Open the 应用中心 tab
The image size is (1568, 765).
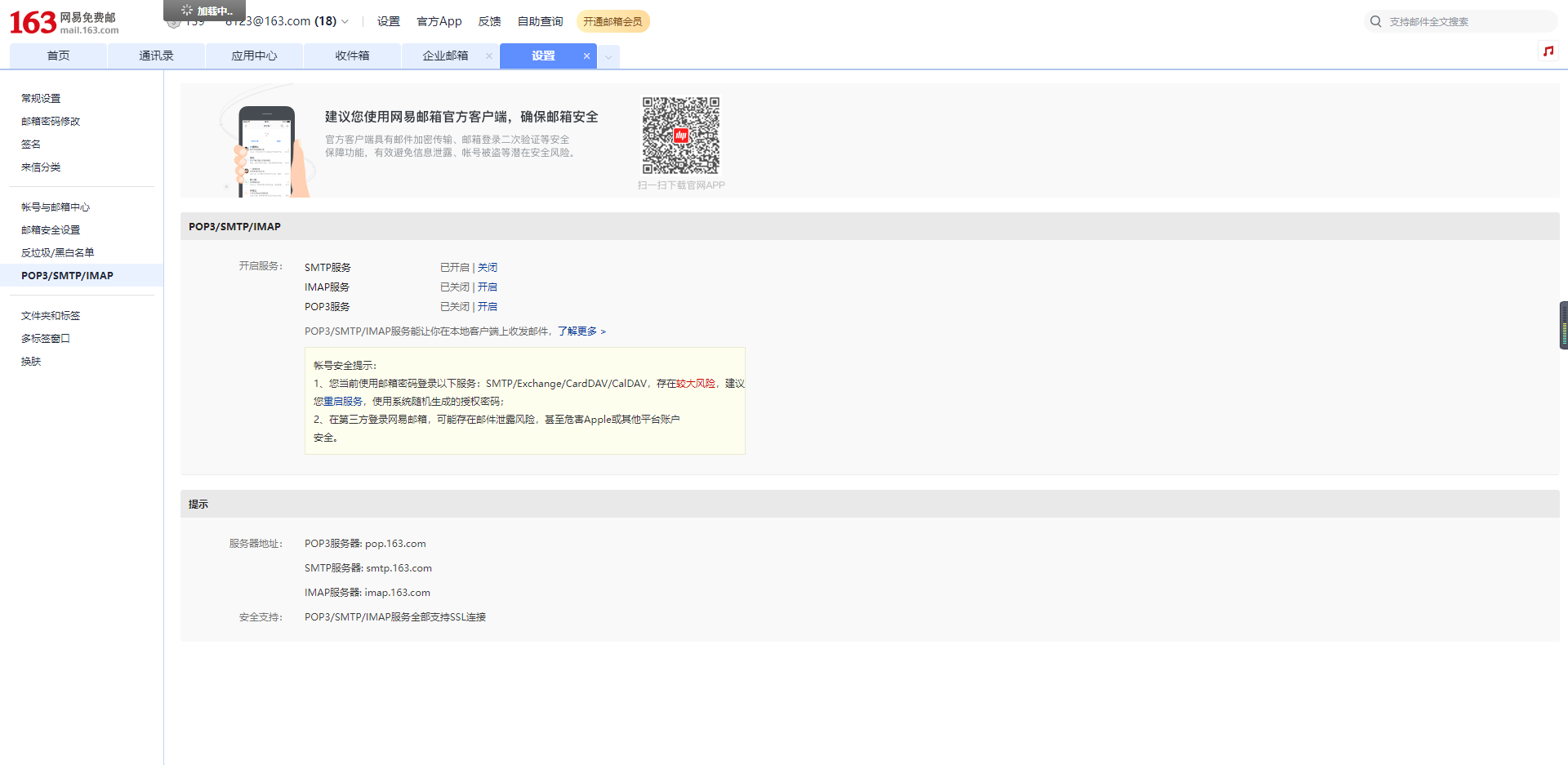(x=254, y=56)
